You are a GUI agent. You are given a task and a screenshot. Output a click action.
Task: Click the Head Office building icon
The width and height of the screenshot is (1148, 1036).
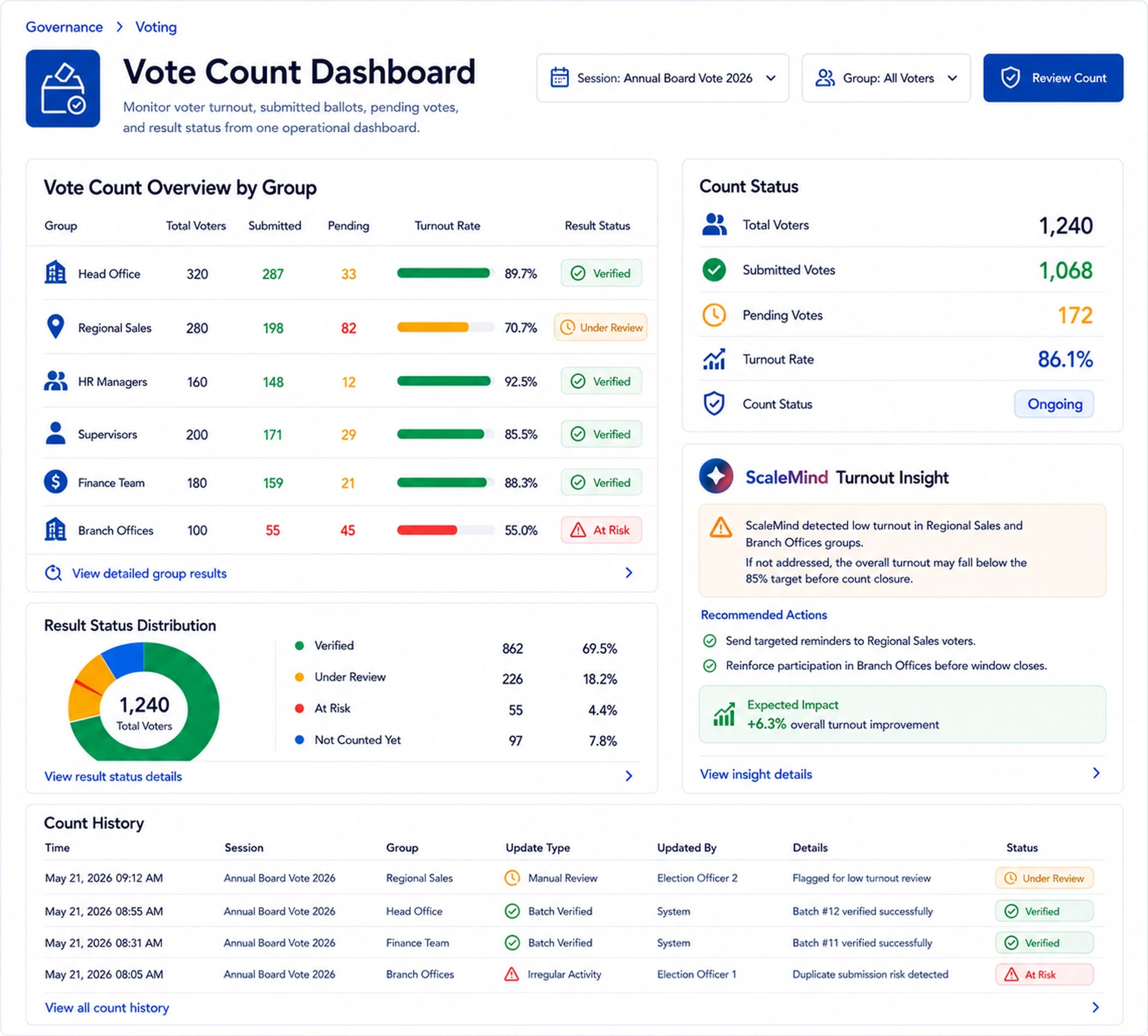tap(55, 273)
